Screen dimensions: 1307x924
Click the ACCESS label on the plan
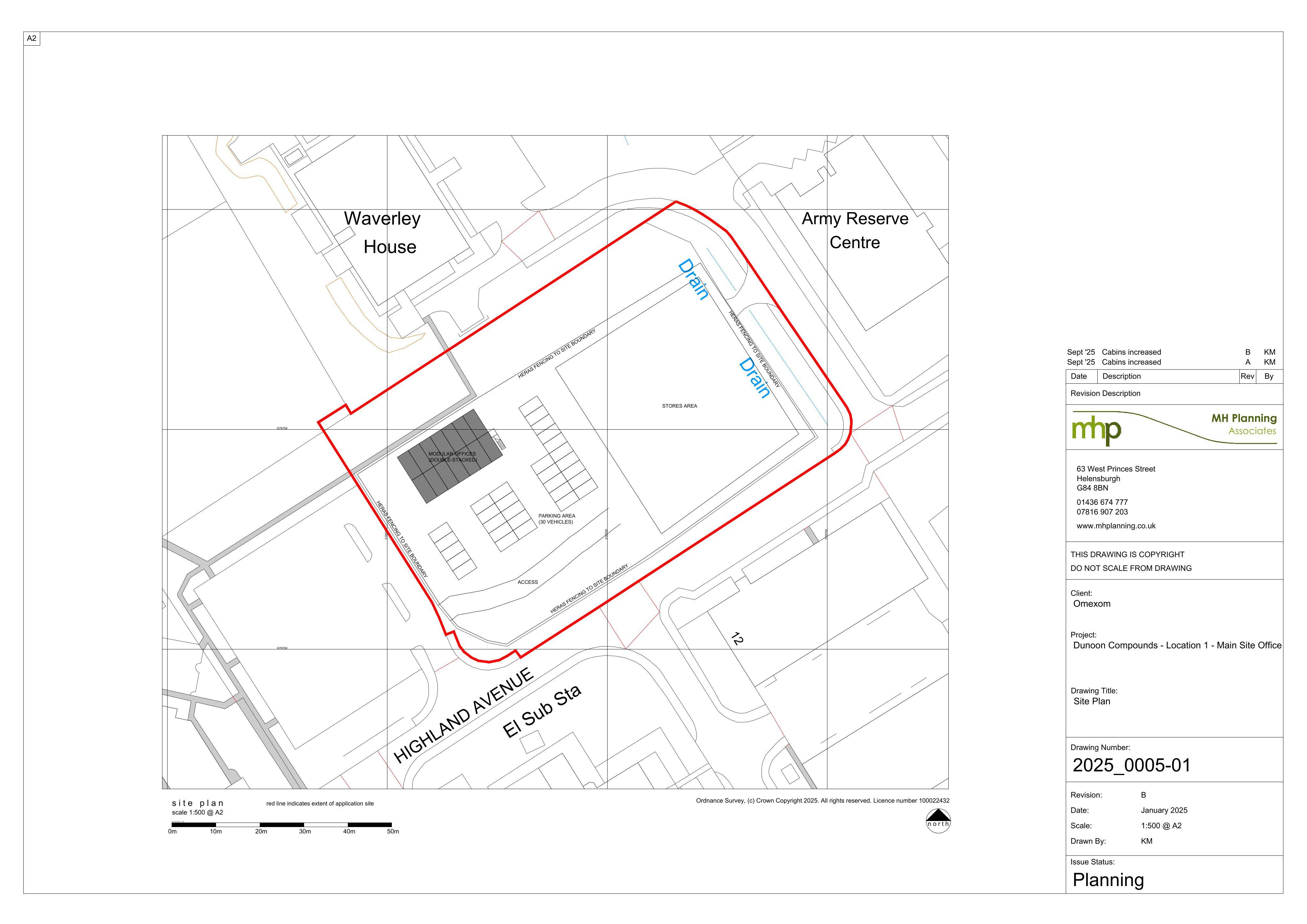[x=528, y=582]
